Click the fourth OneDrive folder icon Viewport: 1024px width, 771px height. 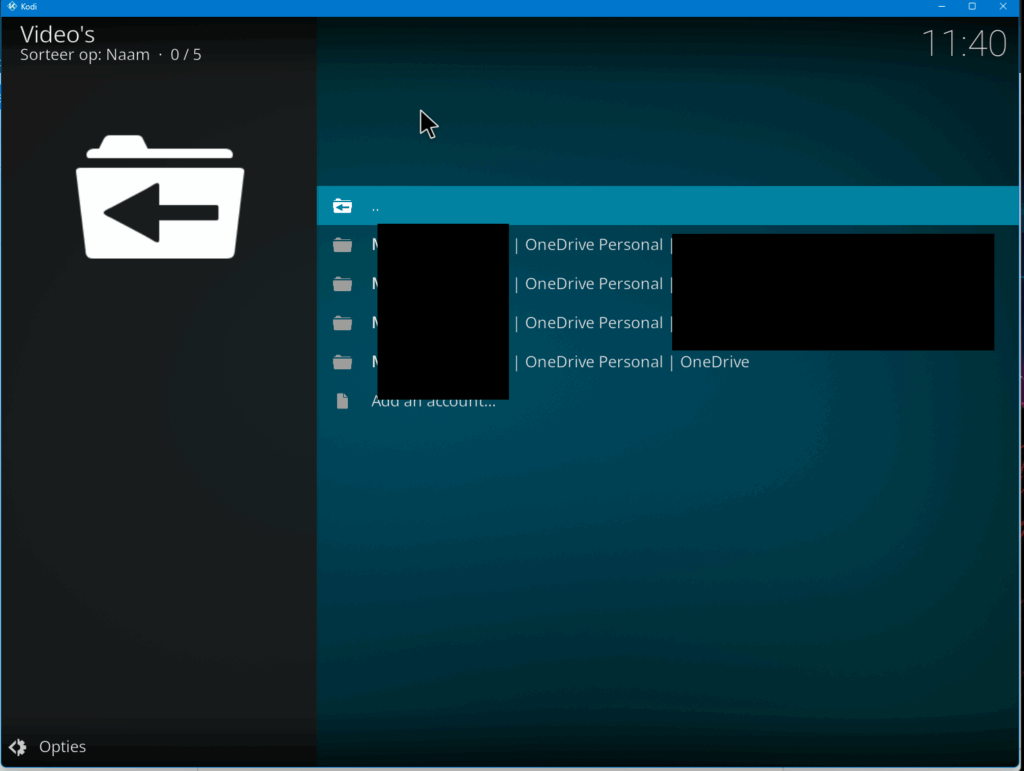click(343, 362)
